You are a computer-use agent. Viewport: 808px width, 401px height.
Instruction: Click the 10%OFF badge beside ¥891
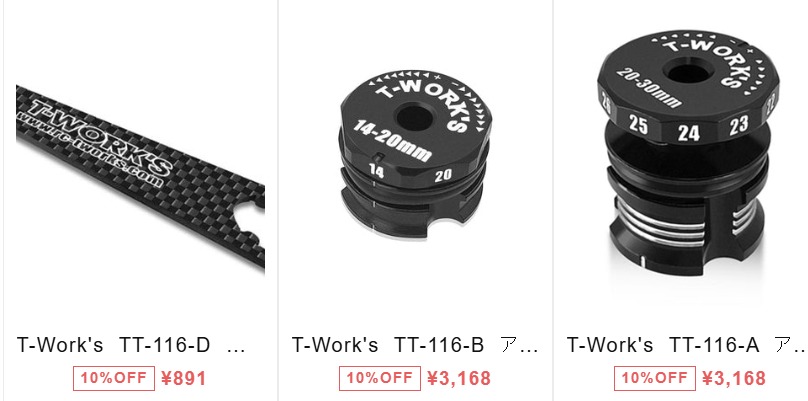tap(114, 378)
